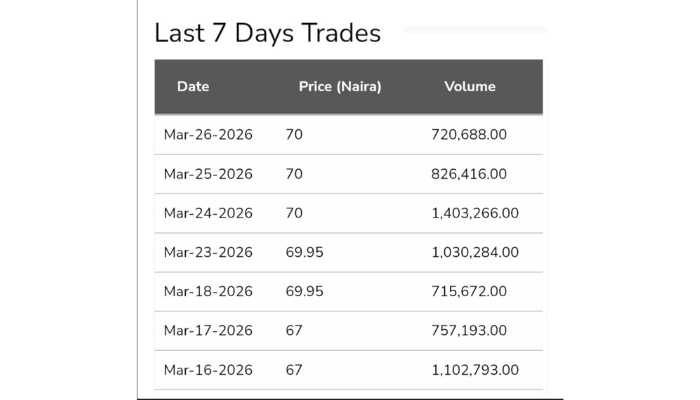This screenshot has width=700, height=400.
Task: Click the 720,688.00 volume value
Action: 469,134
